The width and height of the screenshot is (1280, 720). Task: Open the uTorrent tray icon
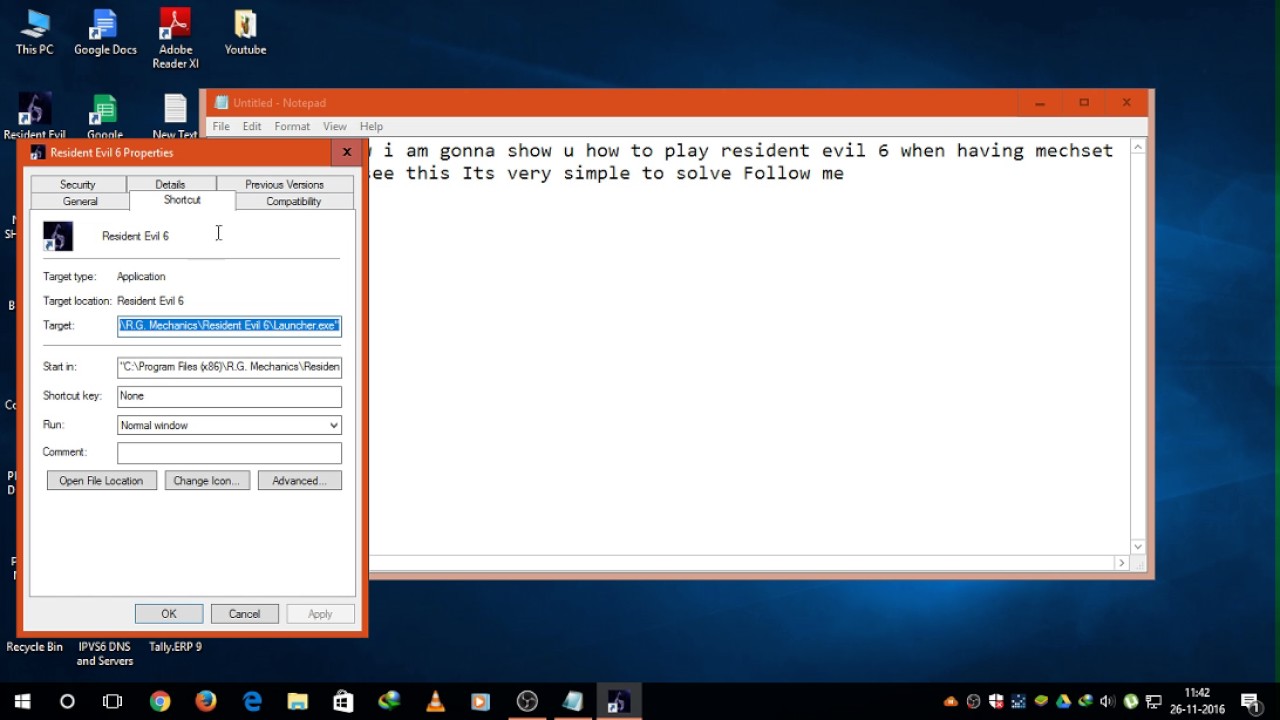pos(1131,701)
